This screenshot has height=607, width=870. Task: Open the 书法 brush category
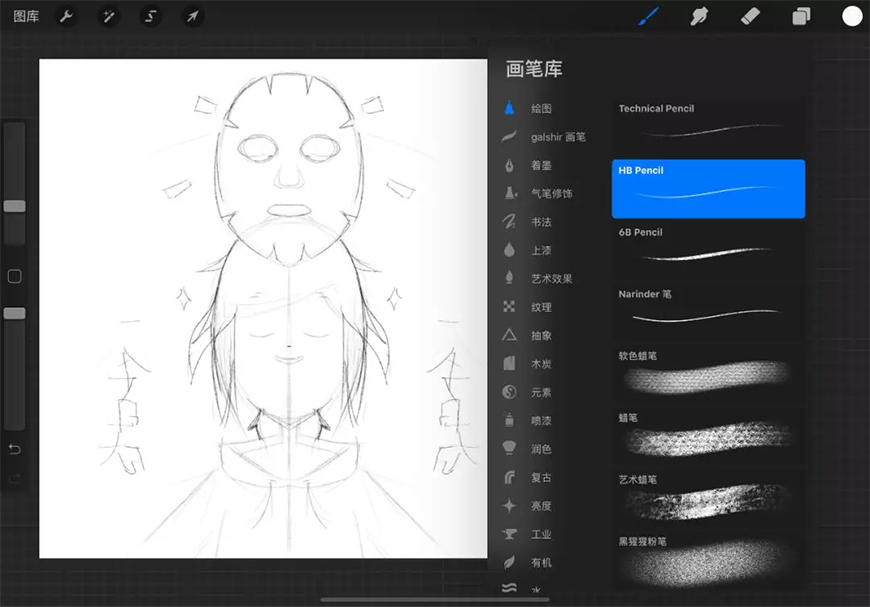click(x=541, y=222)
